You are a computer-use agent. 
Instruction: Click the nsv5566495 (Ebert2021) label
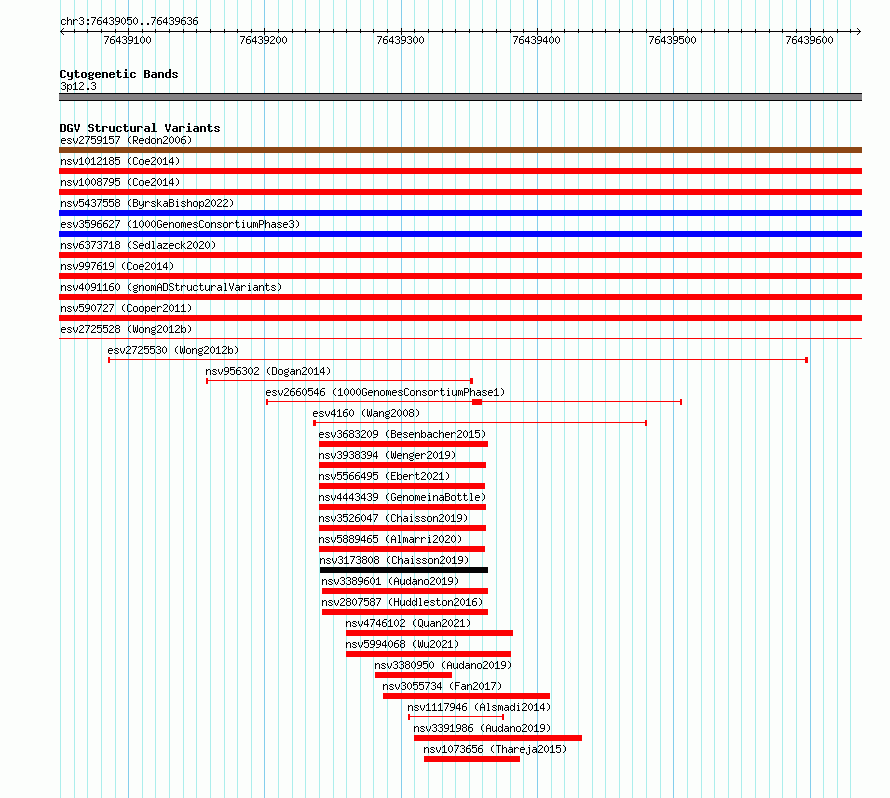click(x=384, y=476)
